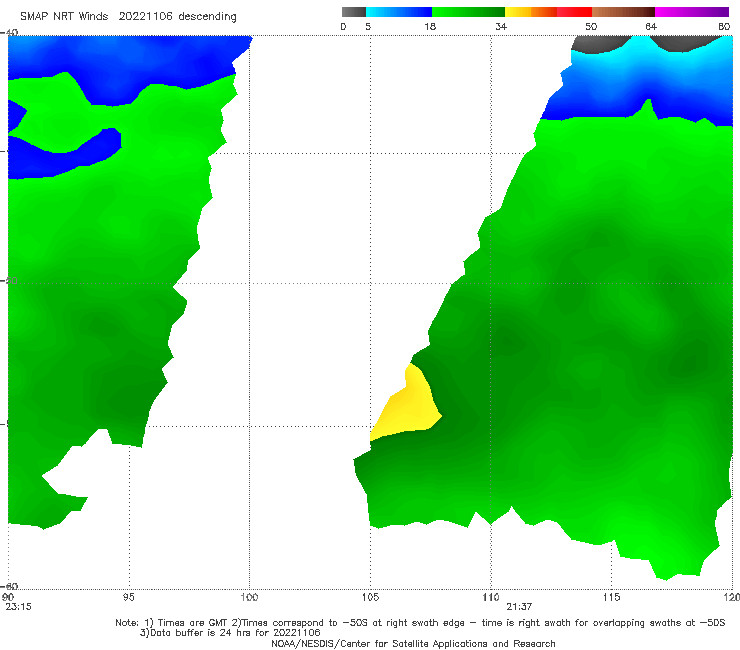Click the longitude label "115"
The image size is (740, 650).
pyautogui.click(x=612, y=598)
